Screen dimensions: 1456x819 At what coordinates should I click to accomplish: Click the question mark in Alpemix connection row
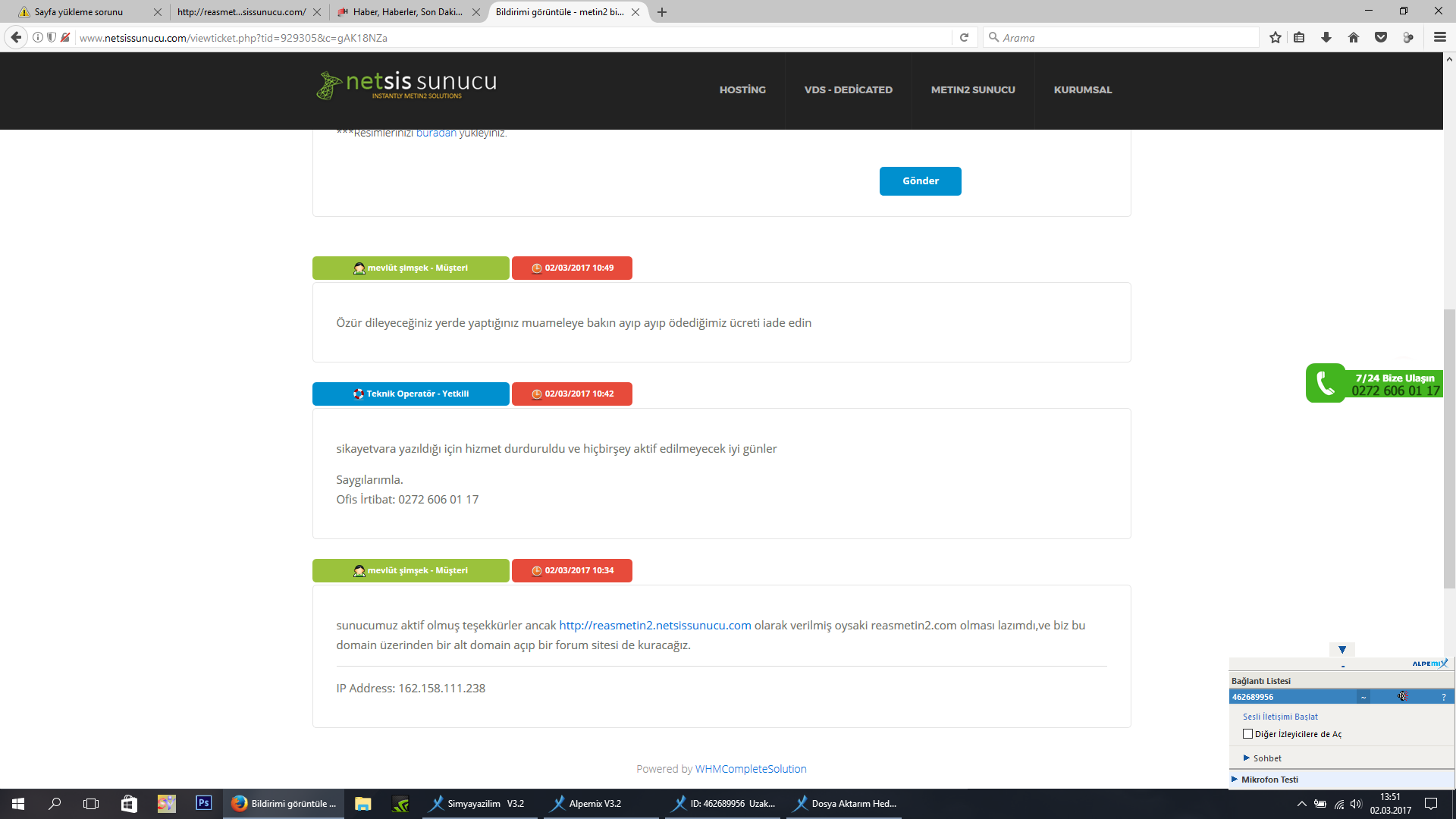coord(1444,697)
